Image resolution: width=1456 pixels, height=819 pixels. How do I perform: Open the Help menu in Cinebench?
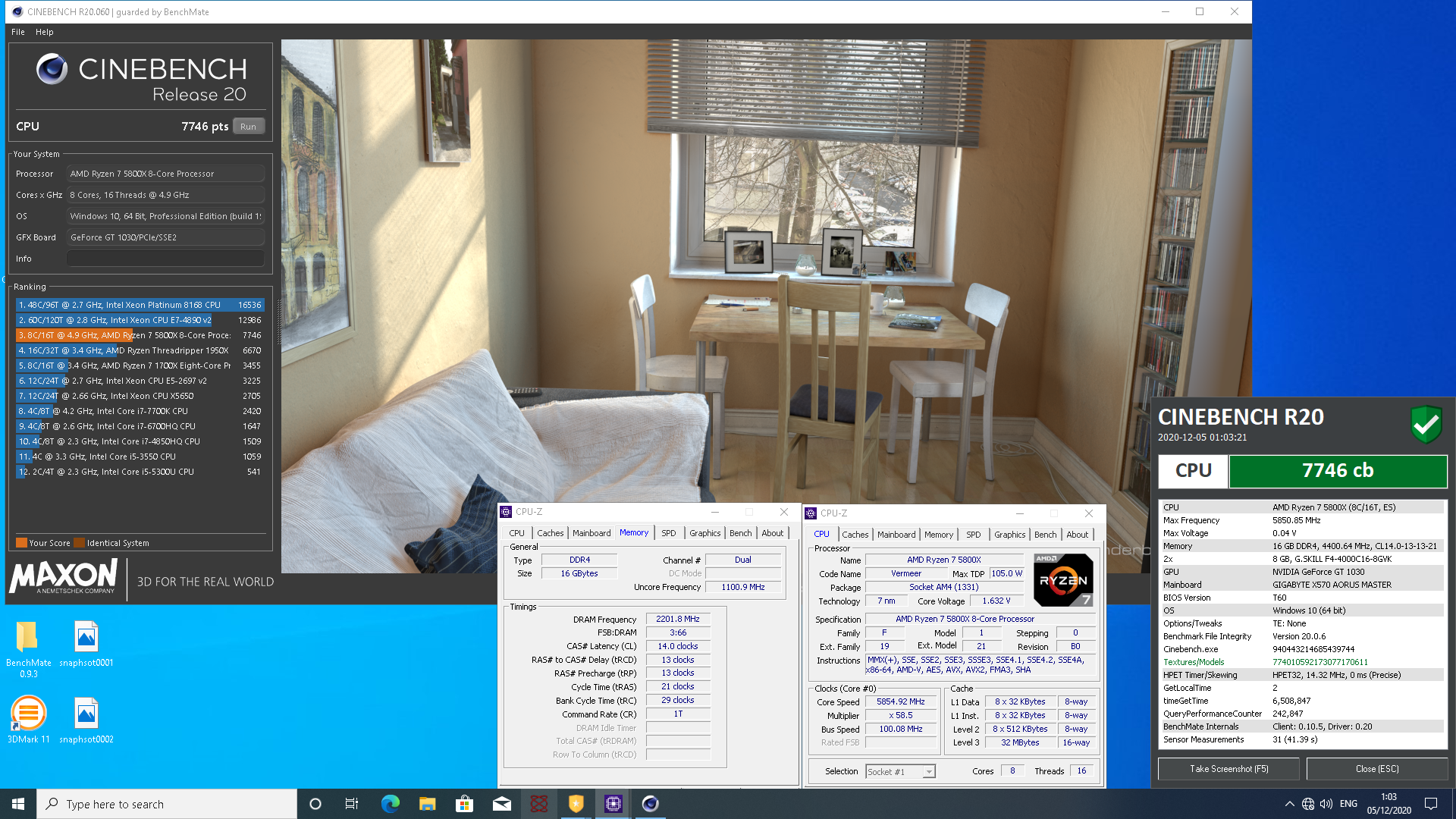45,32
